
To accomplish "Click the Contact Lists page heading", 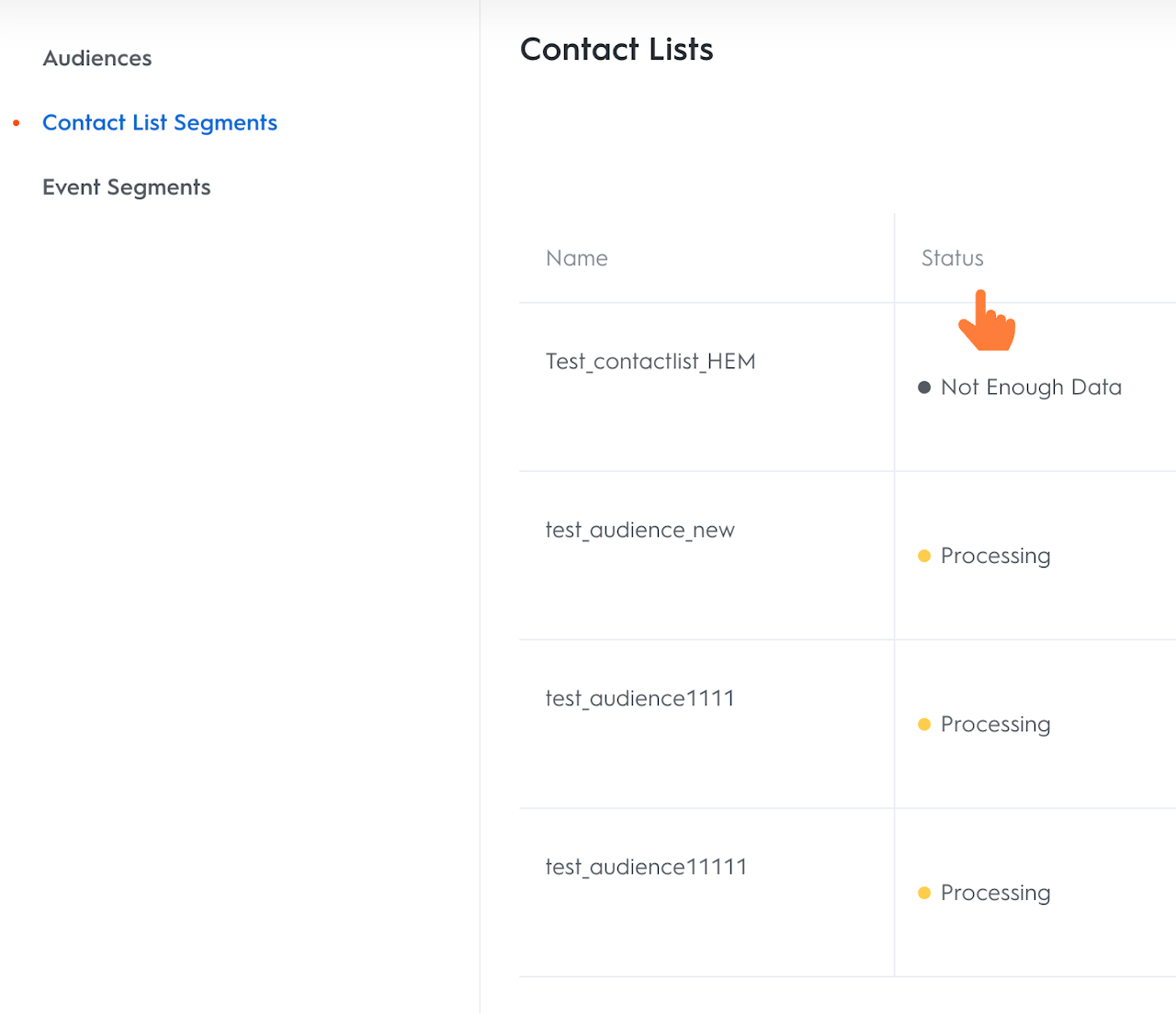I will [616, 50].
